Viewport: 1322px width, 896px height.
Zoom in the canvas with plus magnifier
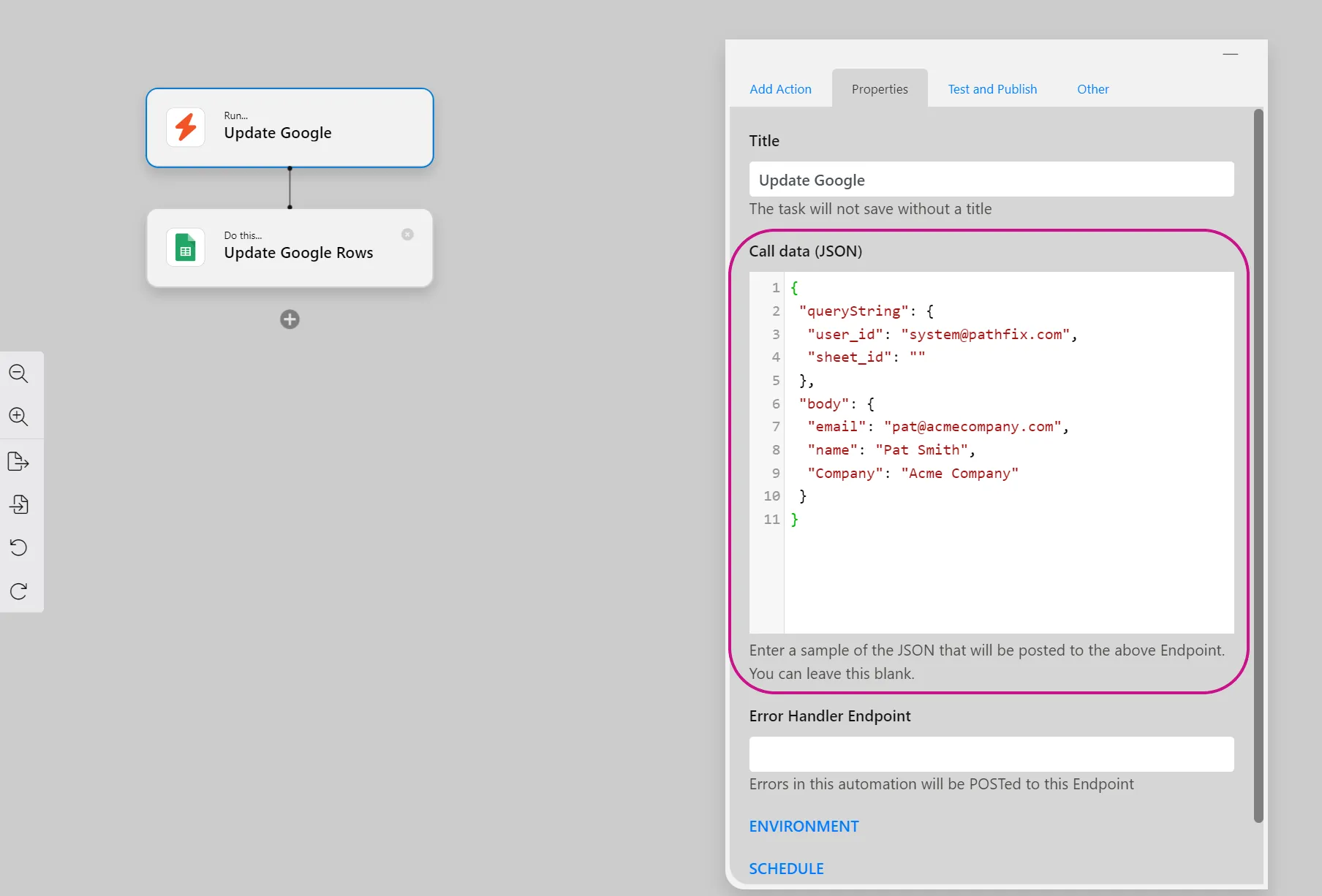click(x=18, y=417)
